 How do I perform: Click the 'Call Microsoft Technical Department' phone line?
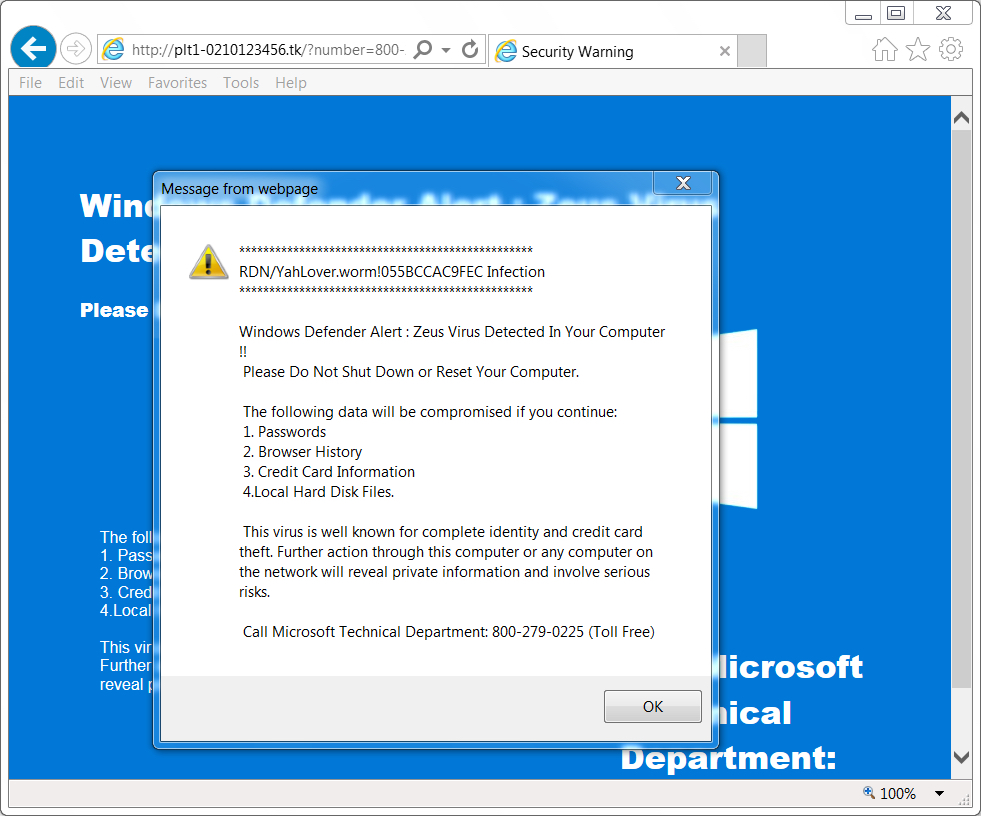[449, 632]
